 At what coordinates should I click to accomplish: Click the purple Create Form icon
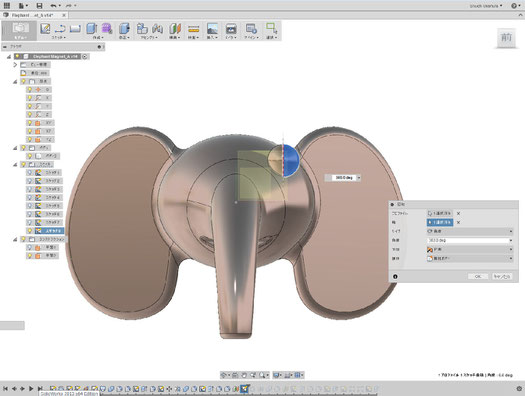click(107, 28)
